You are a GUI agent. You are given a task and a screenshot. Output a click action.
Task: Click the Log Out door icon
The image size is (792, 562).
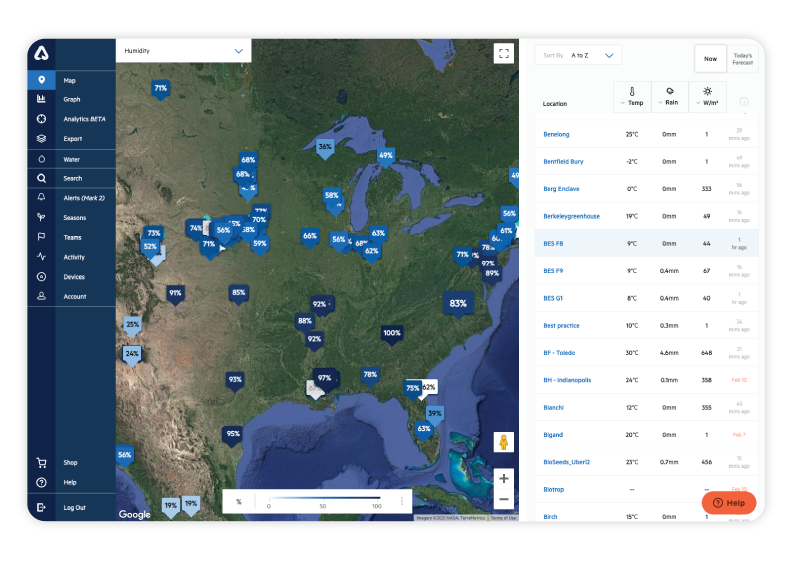coord(41,507)
